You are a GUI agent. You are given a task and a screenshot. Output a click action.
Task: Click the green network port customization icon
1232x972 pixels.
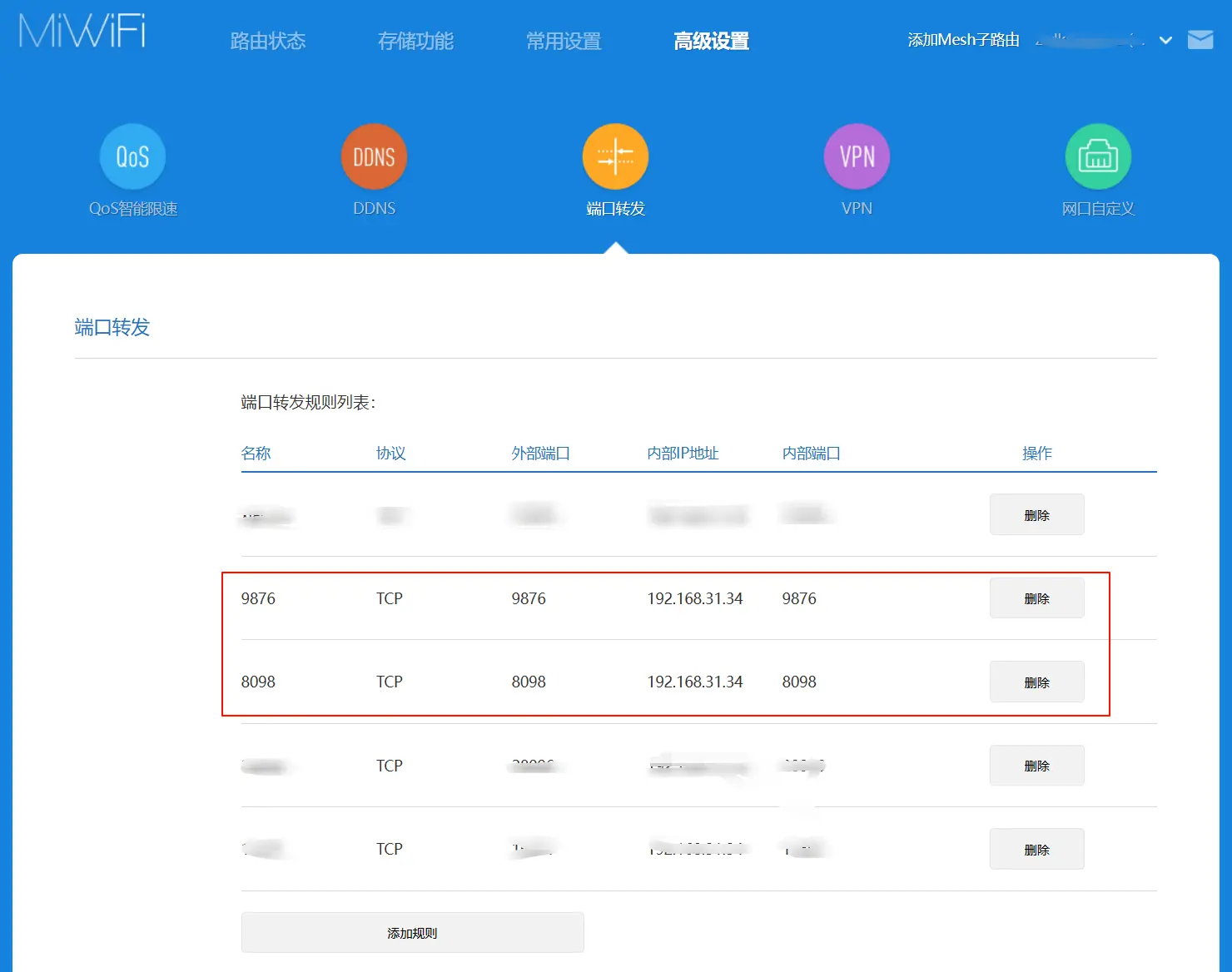pos(1098,157)
